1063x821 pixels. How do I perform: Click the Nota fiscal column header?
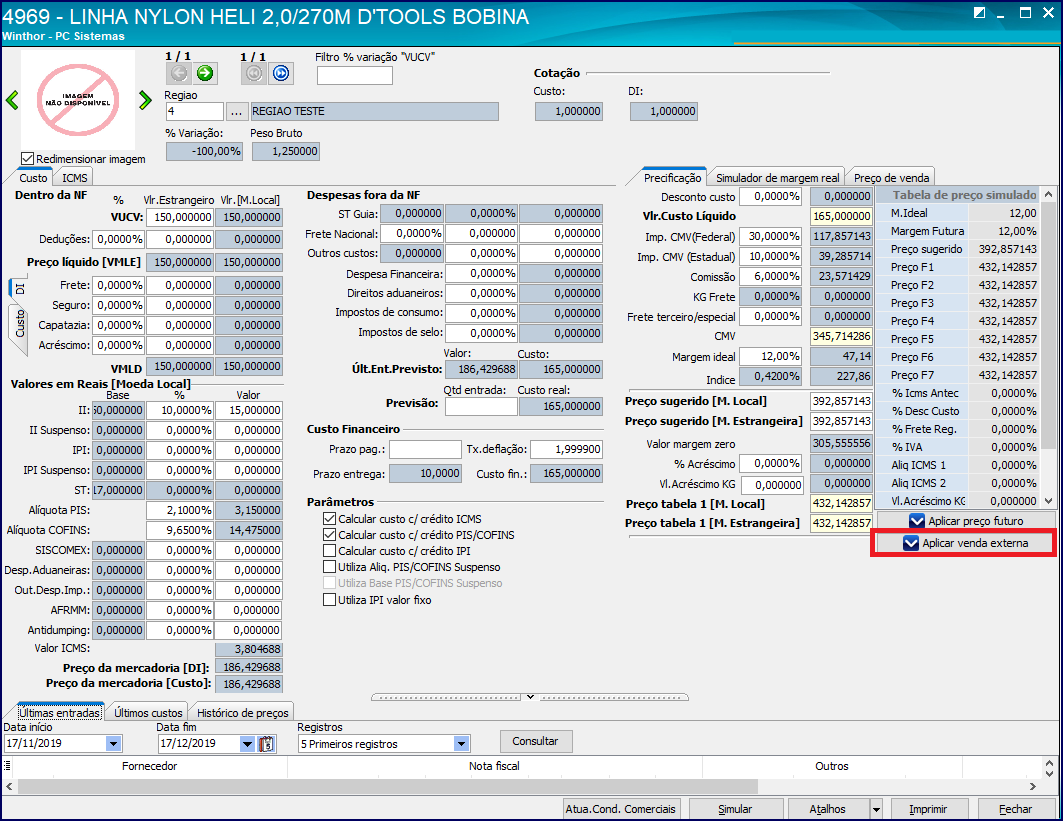(494, 766)
